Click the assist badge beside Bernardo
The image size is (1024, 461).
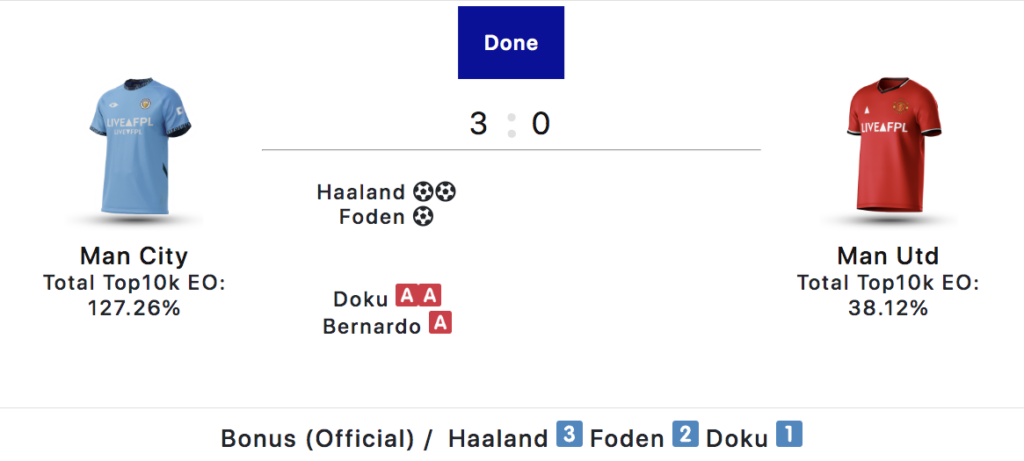[440, 323]
